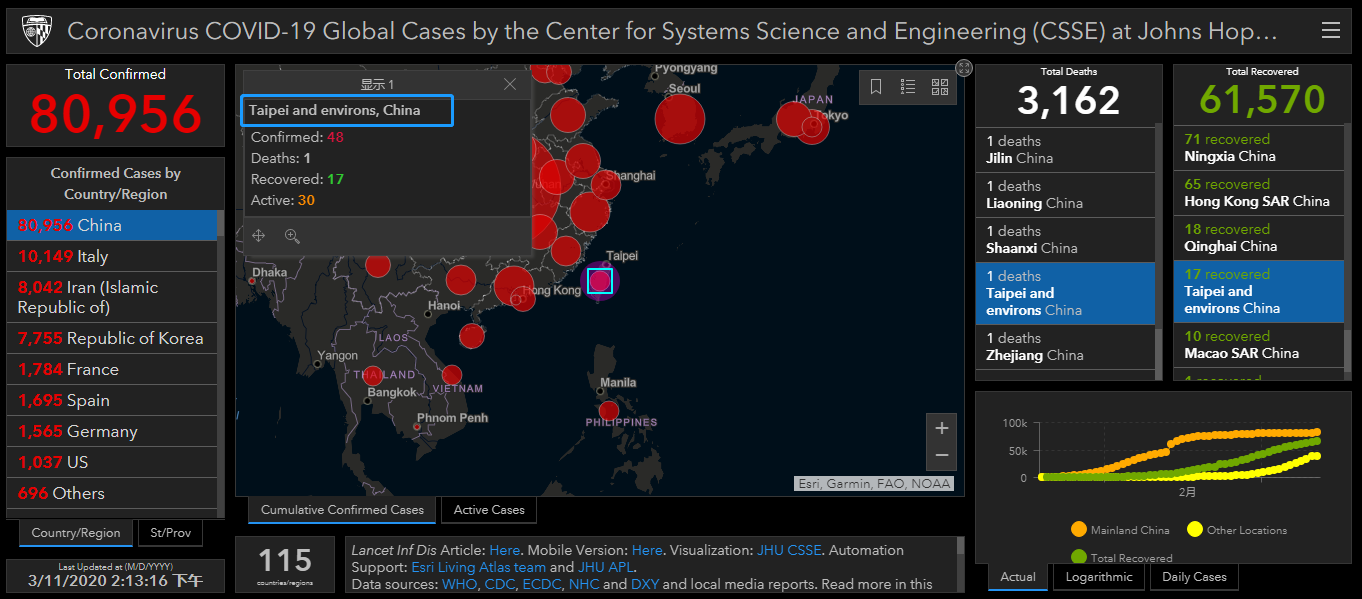The image size is (1362, 599).
Task: Select Qinghai China recovered row
Action: pyautogui.click(x=1258, y=238)
